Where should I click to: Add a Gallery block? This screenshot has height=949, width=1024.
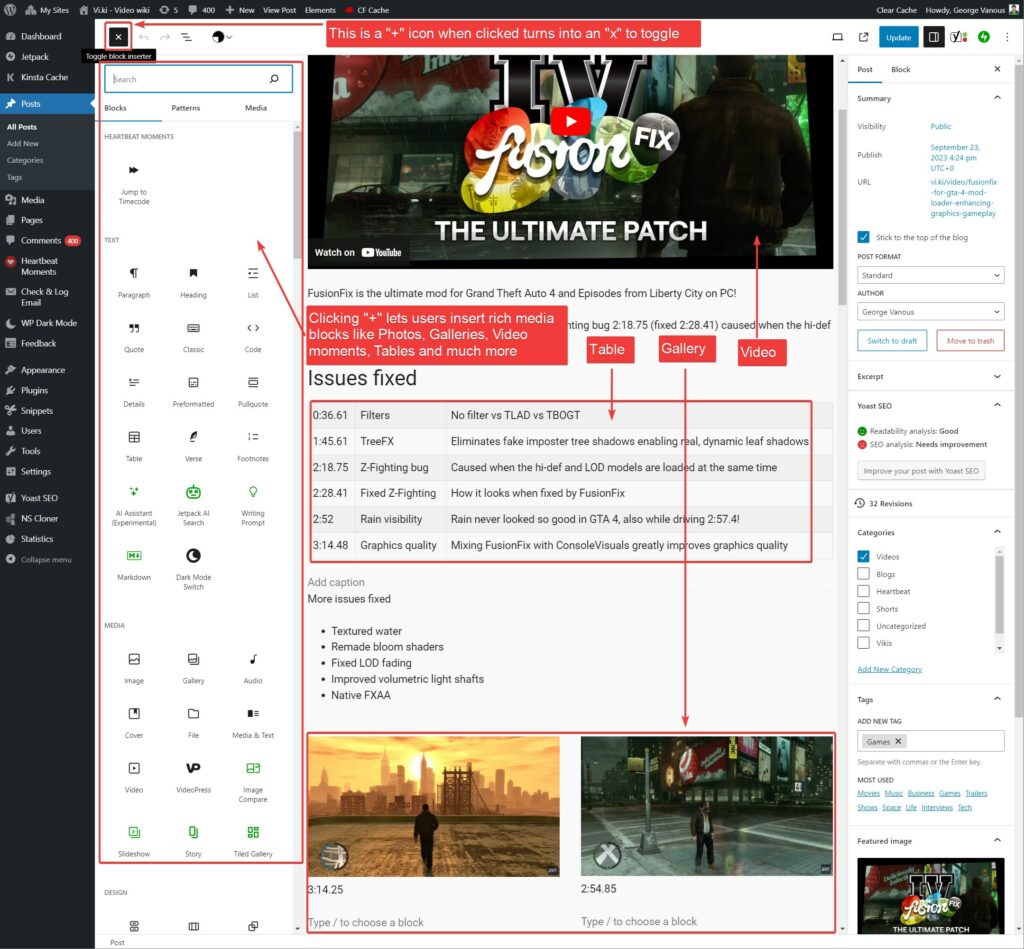pyautogui.click(x=193, y=668)
